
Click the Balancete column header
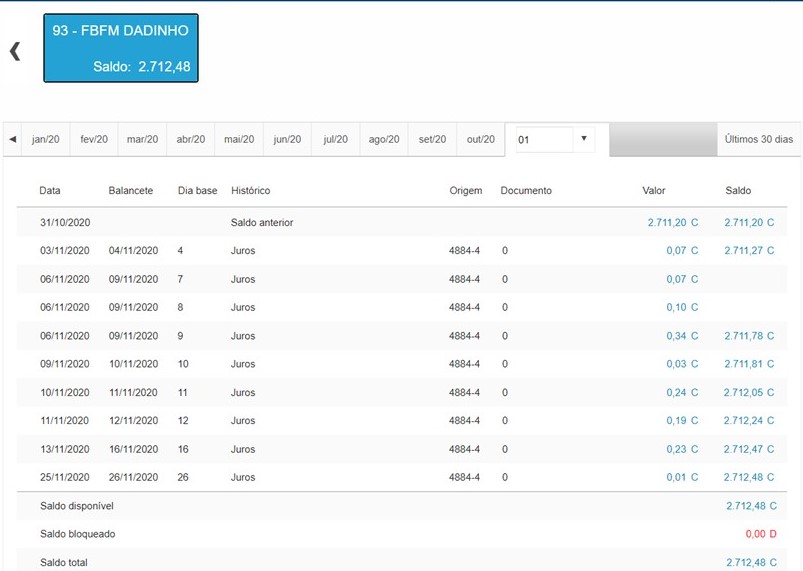(x=130, y=190)
